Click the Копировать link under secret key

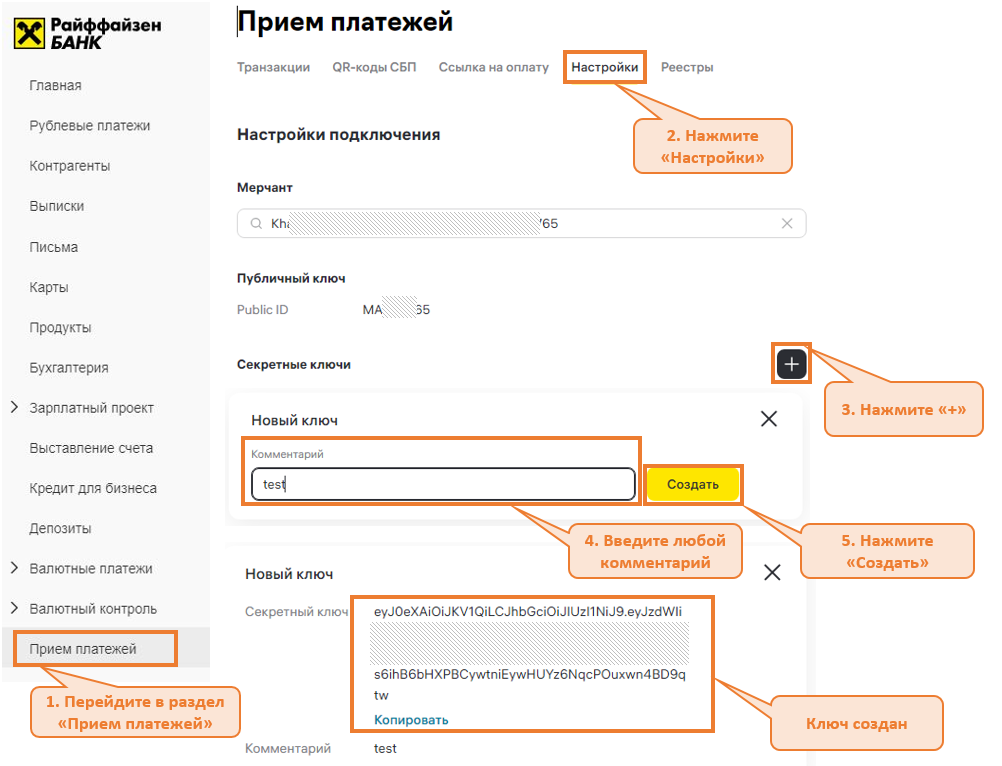[x=411, y=720]
